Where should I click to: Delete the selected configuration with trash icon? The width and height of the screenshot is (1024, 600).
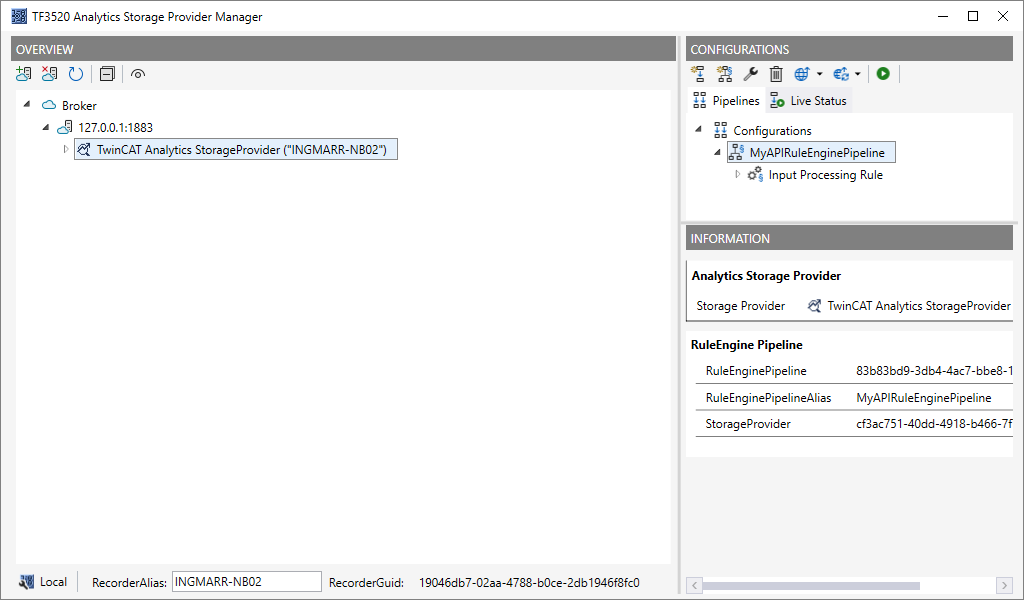click(776, 74)
